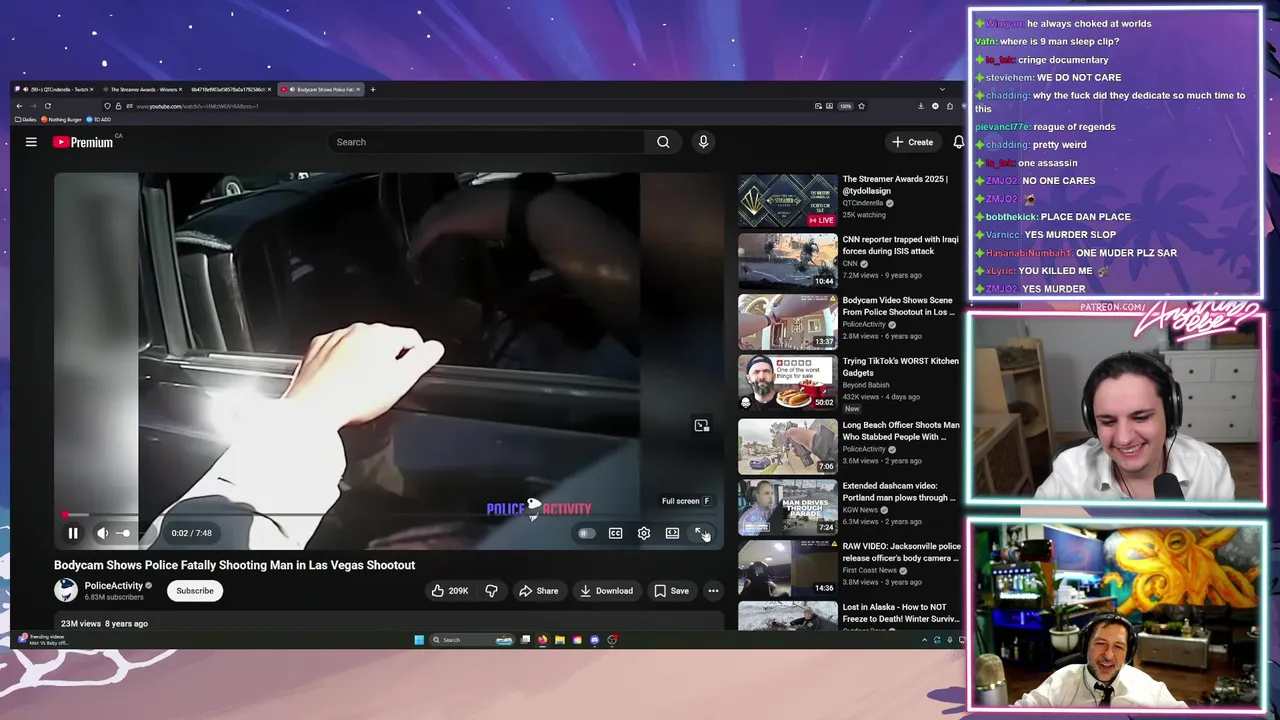Viewport: 1280px width, 720px height.
Task: Click the PoliceActivity channel avatar
Action: pyautogui.click(x=66, y=591)
